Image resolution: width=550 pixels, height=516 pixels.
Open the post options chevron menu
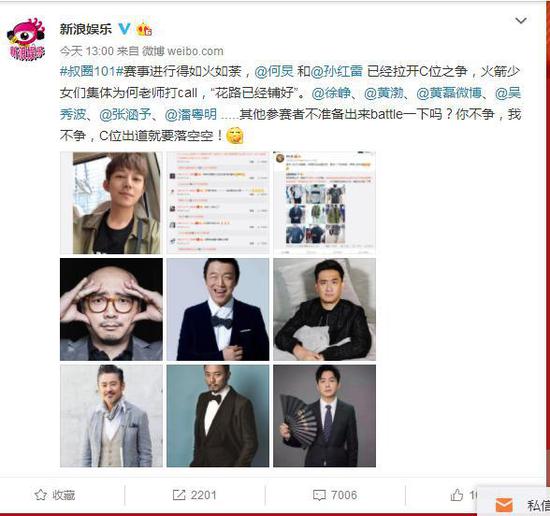click(521, 21)
